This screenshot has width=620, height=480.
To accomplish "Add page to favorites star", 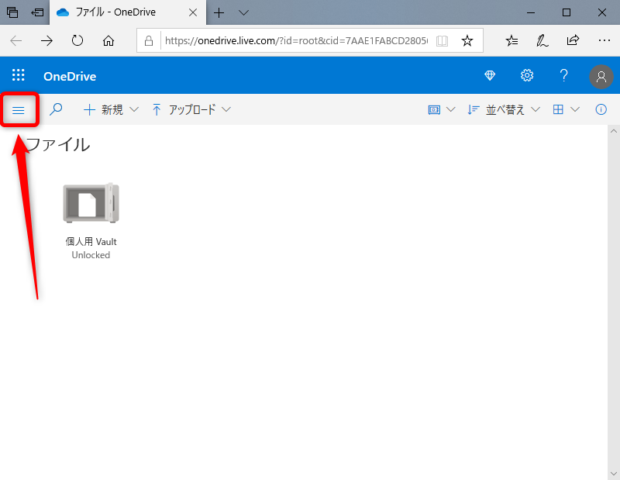I will point(467,41).
